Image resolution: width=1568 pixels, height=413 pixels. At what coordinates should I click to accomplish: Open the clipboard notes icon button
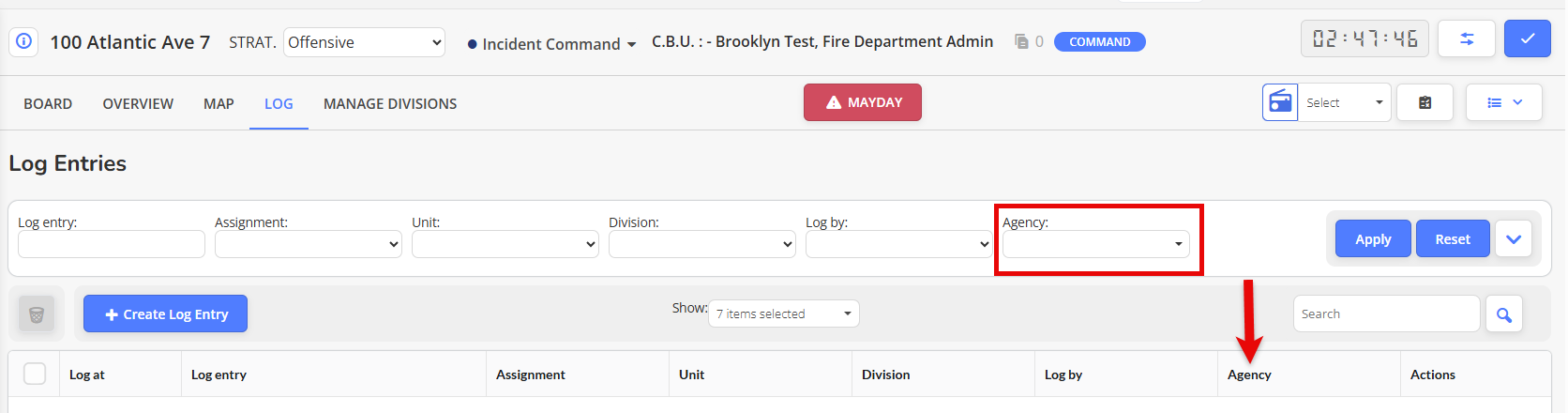[x=1425, y=102]
